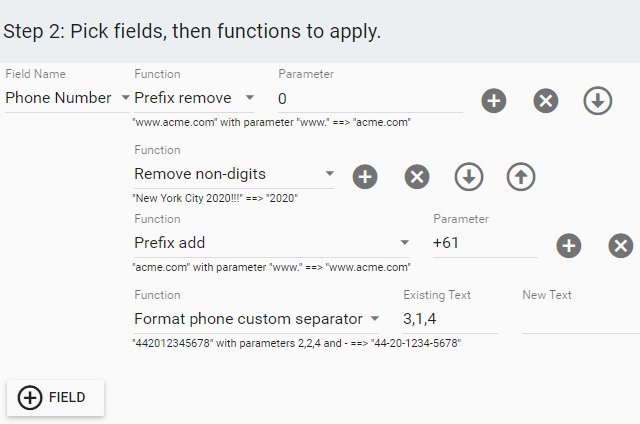Add function after Prefix add row
640x424 pixels.
point(569,246)
